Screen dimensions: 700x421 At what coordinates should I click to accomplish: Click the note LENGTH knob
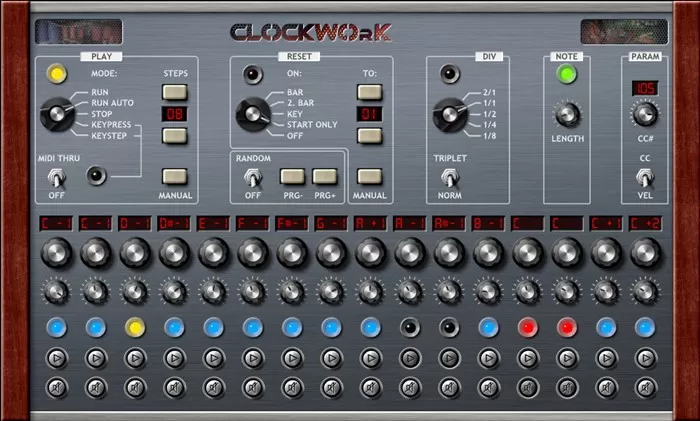click(x=567, y=114)
